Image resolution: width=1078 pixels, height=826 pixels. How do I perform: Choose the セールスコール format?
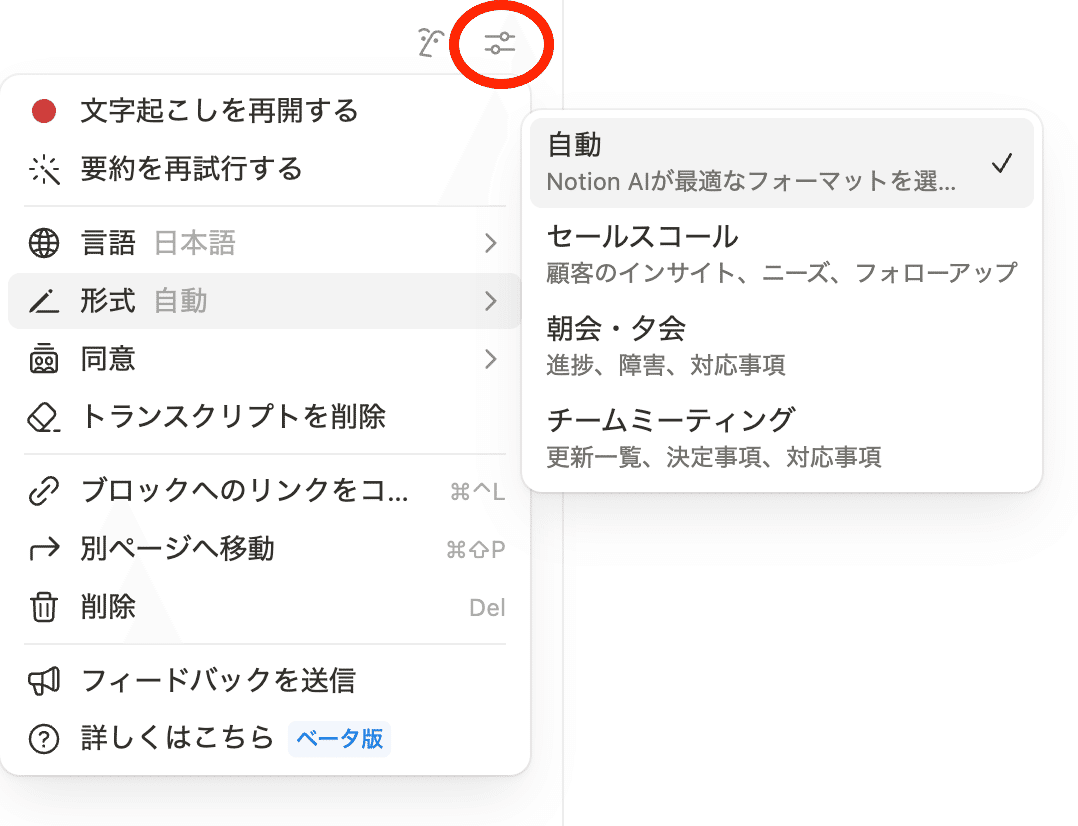(x=781, y=253)
